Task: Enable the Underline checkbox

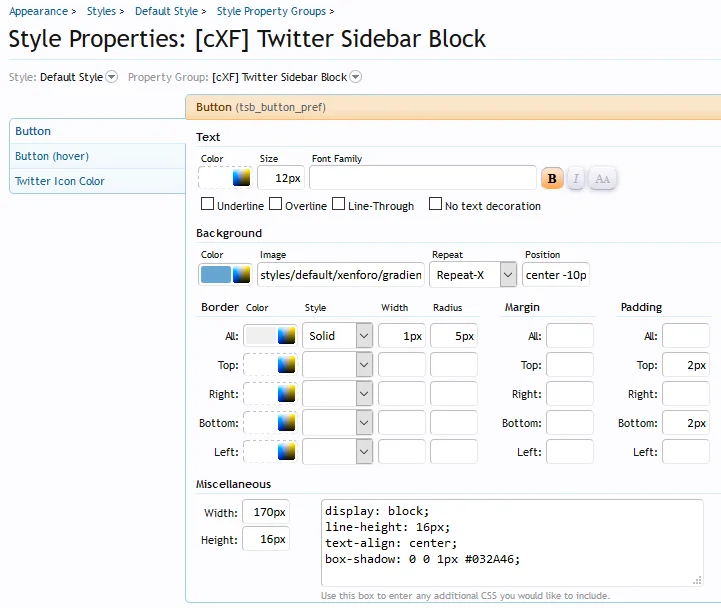Action: 207,204
